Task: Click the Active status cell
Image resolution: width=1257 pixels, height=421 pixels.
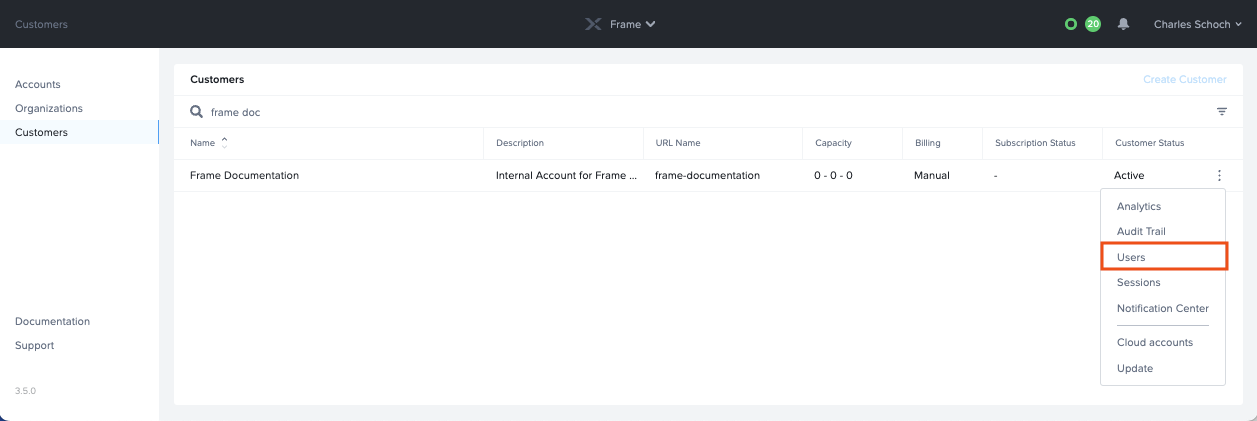Action: [x=1129, y=175]
